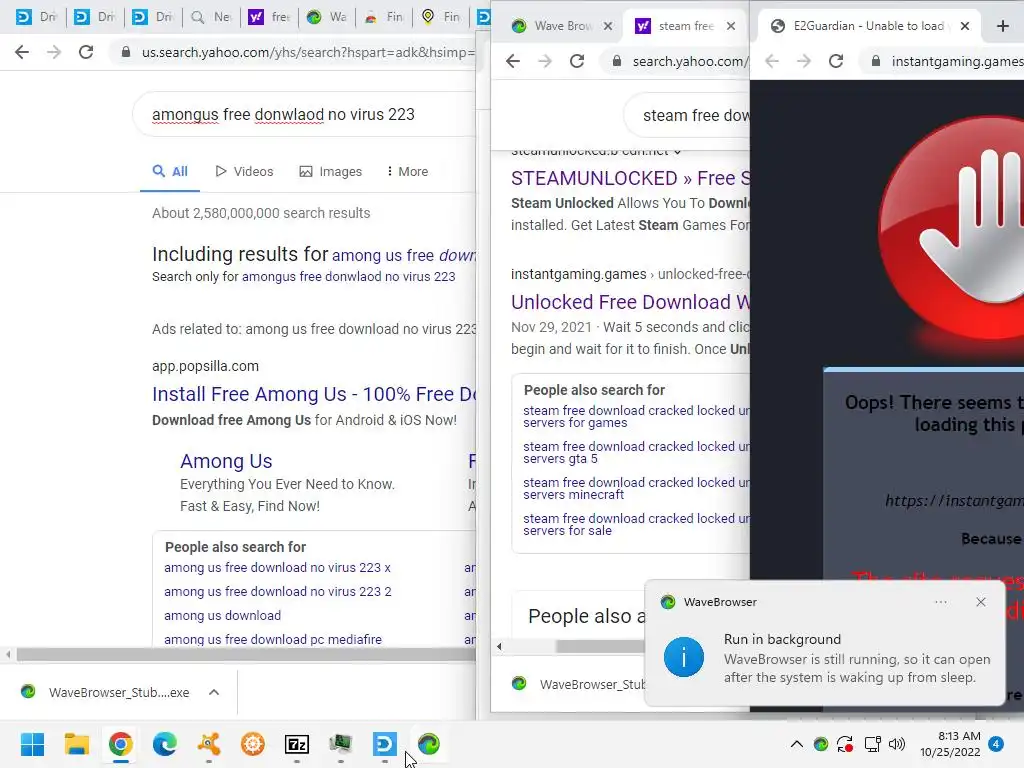Open notification center badge showing 4
Screen dimensions: 1024x768
point(996,744)
